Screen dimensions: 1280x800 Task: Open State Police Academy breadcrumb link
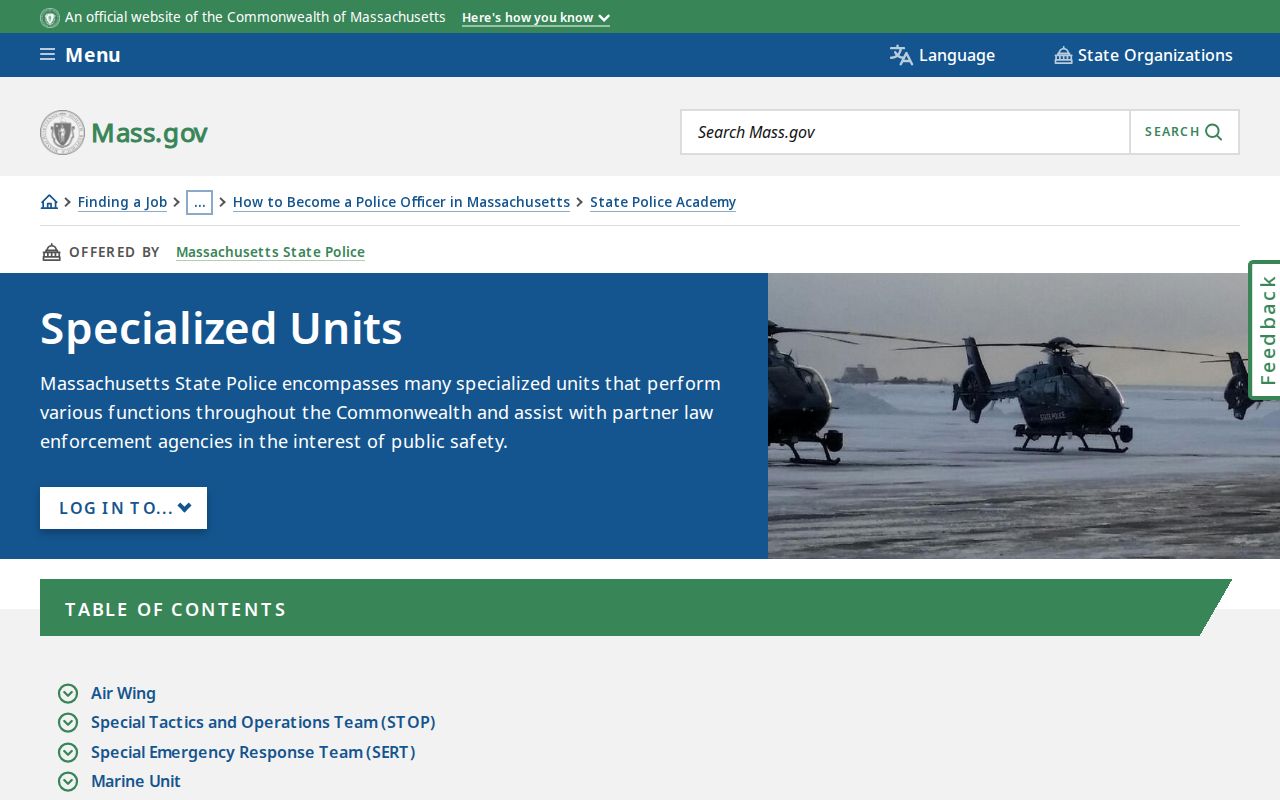[x=663, y=202]
